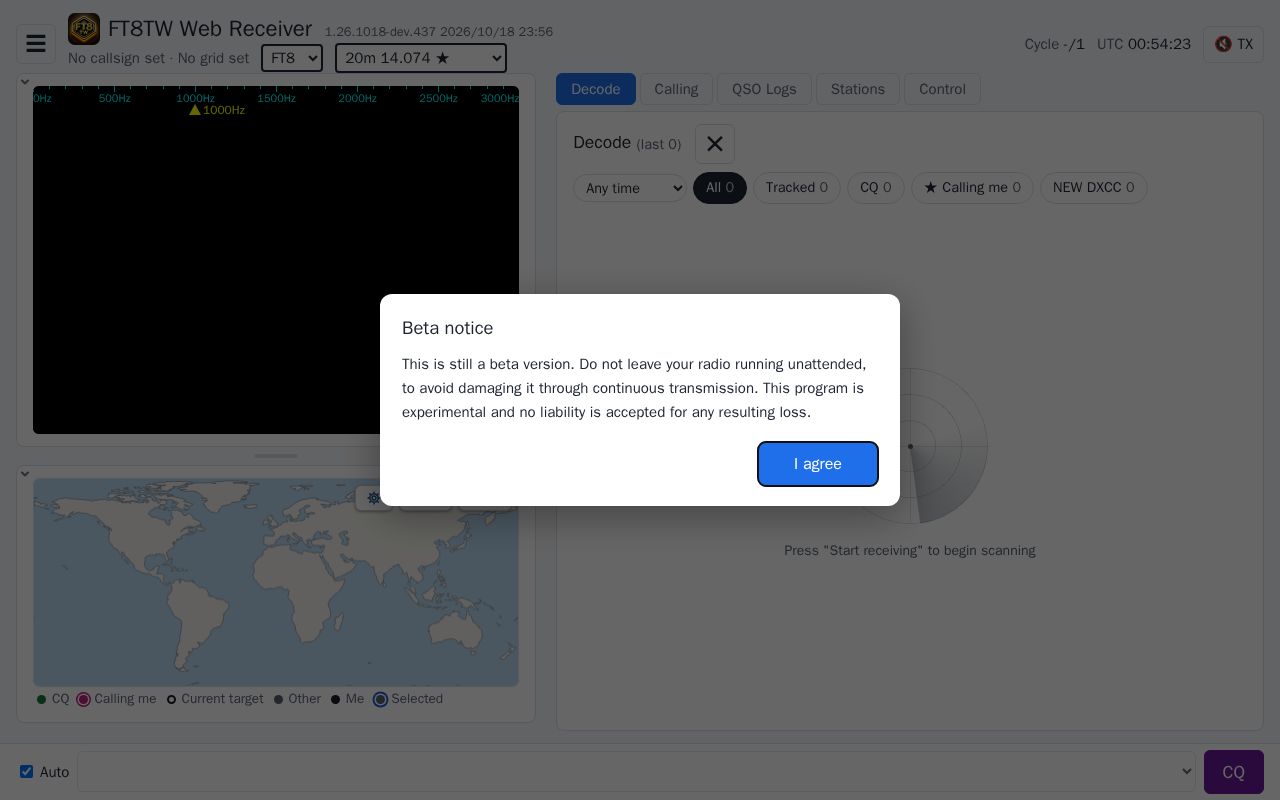Click the radar scanning graphic
Viewport: 1280px width, 800px height.
coord(910,446)
